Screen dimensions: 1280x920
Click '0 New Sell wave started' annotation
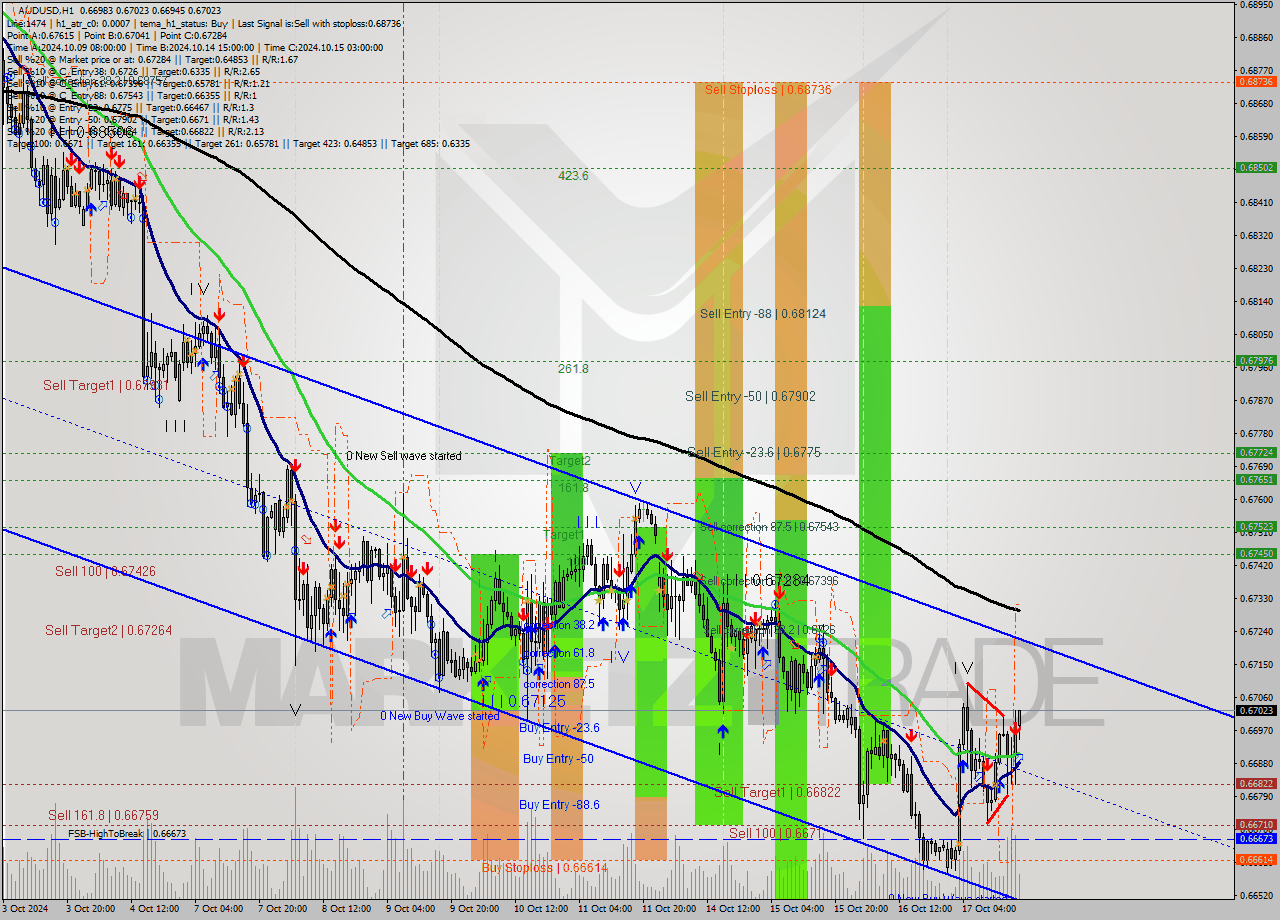(404, 456)
